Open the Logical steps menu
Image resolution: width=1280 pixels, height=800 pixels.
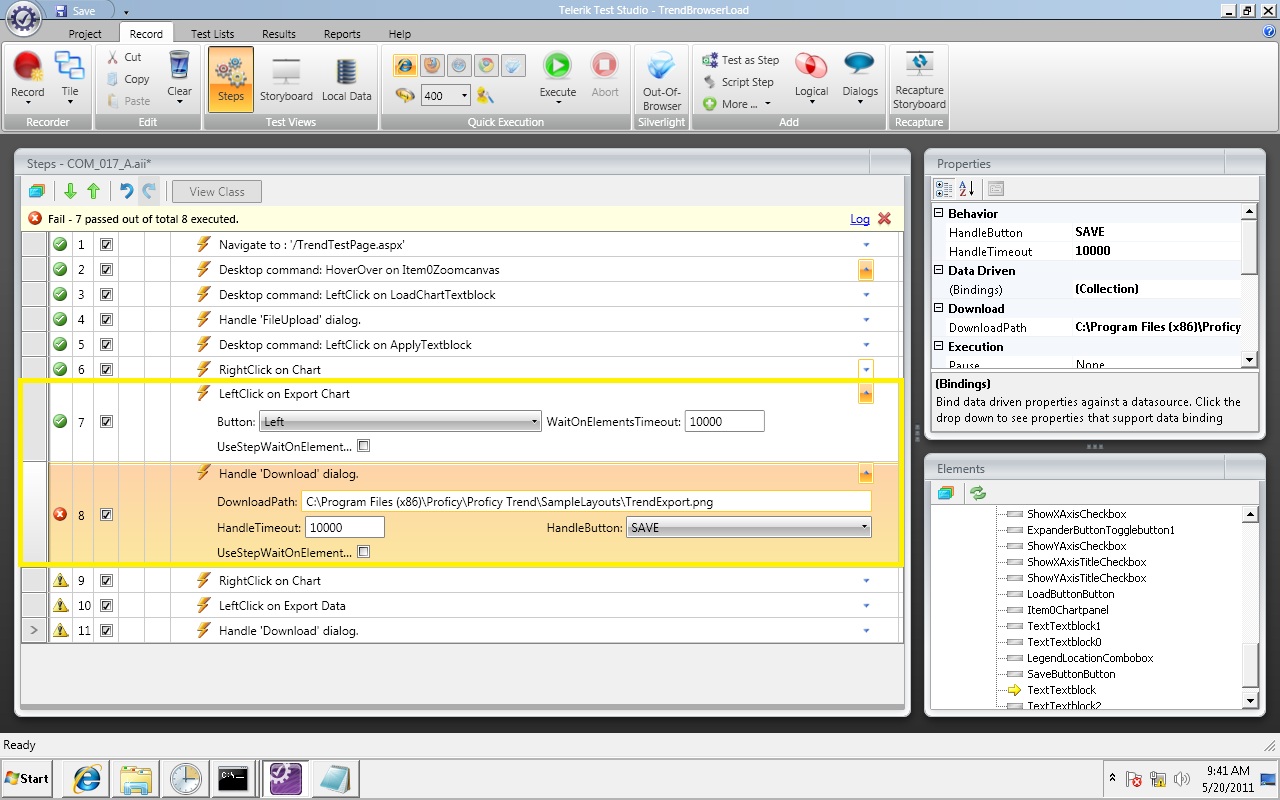pyautogui.click(x=811, y=77)
